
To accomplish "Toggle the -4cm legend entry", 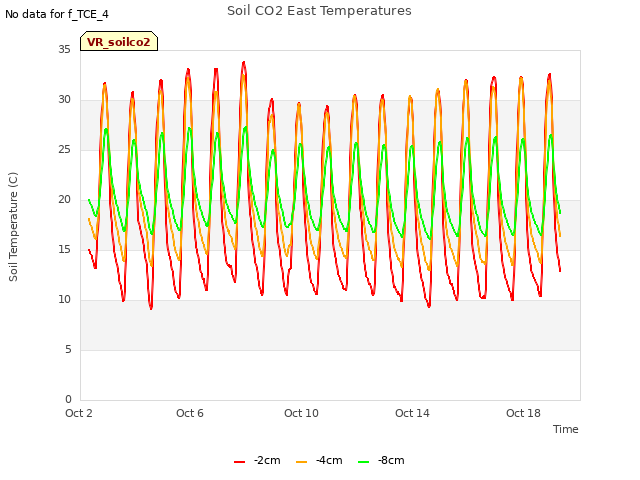I will tap(319, 460).
